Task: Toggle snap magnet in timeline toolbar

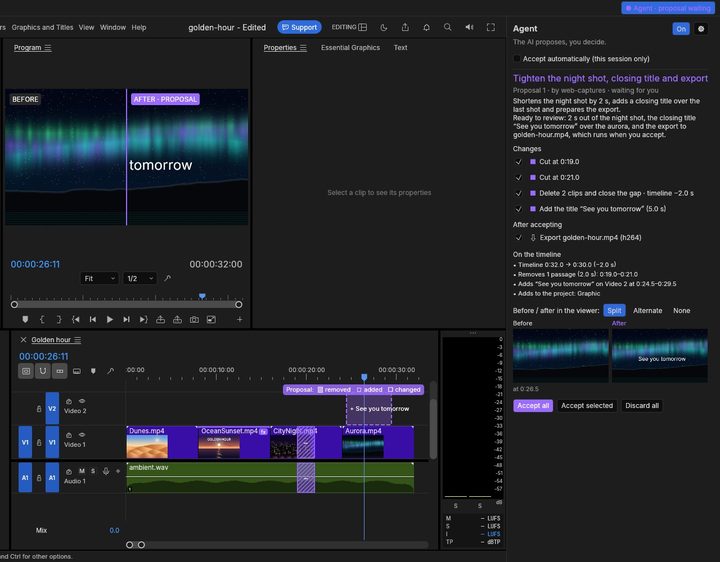Action: point(43,371)
